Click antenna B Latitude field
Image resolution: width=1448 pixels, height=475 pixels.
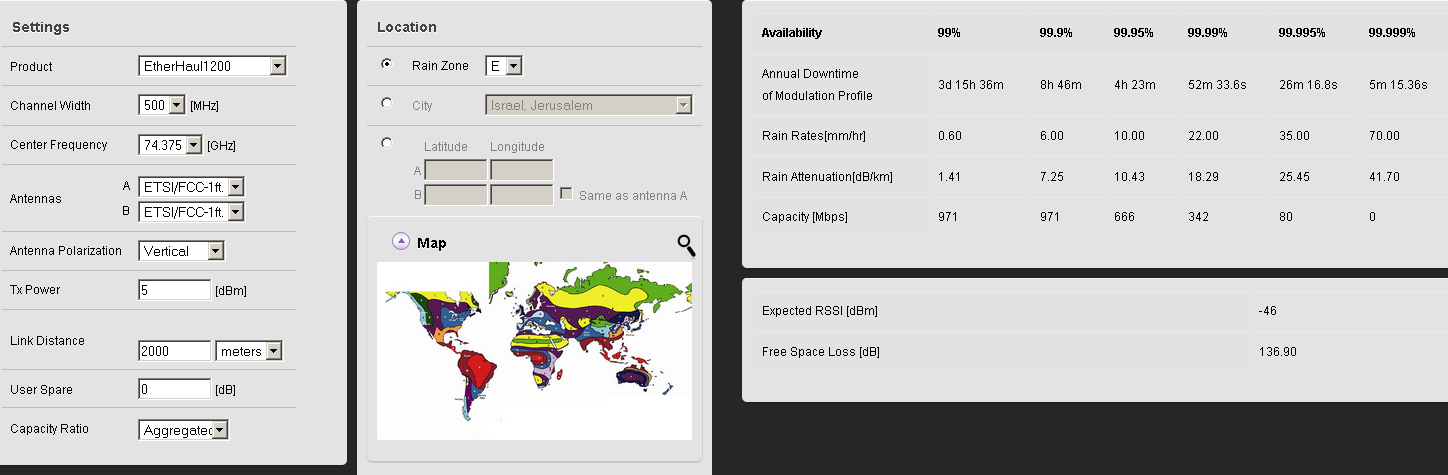[456, 194]
